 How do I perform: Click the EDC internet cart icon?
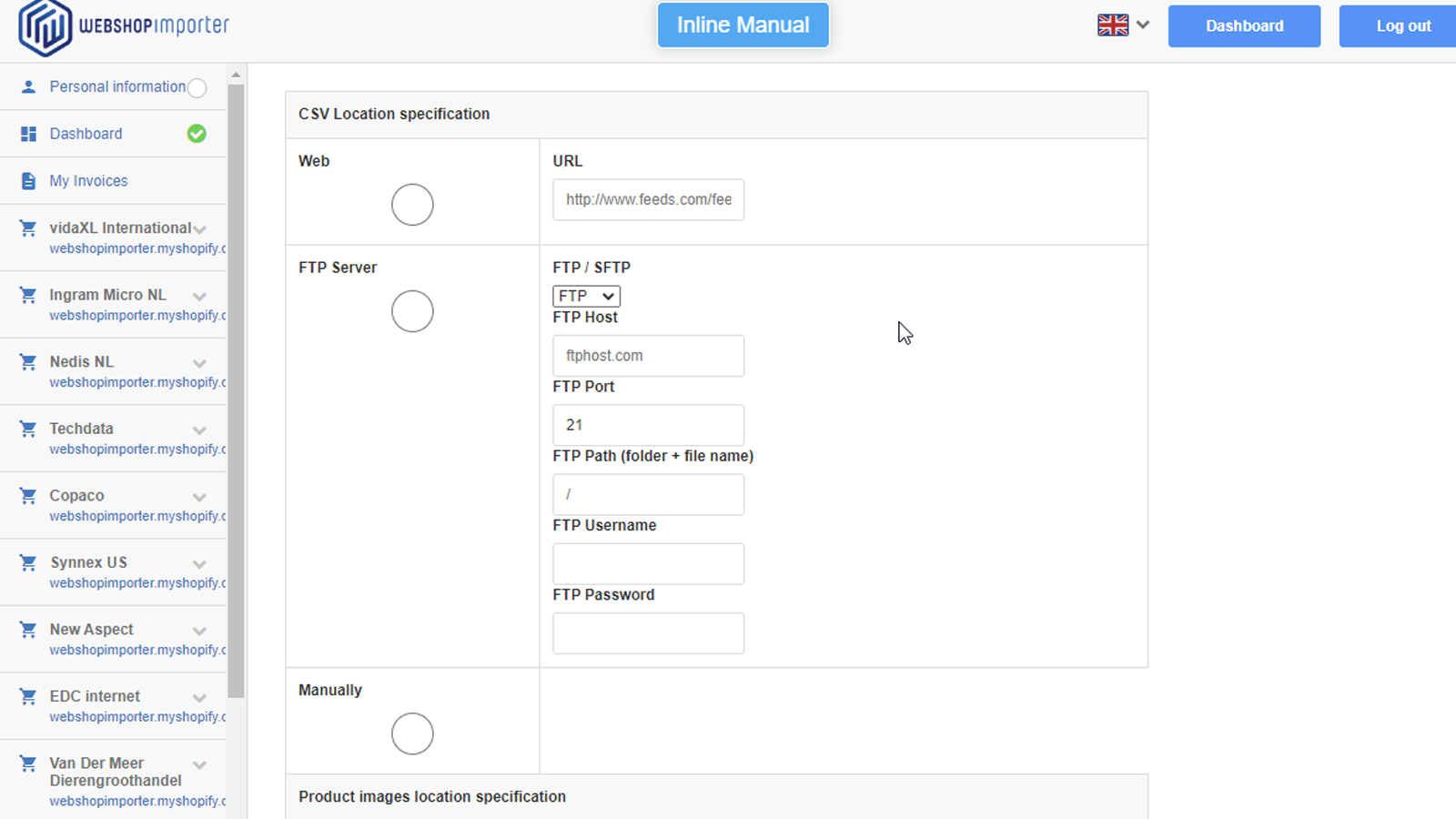[28, 696]
